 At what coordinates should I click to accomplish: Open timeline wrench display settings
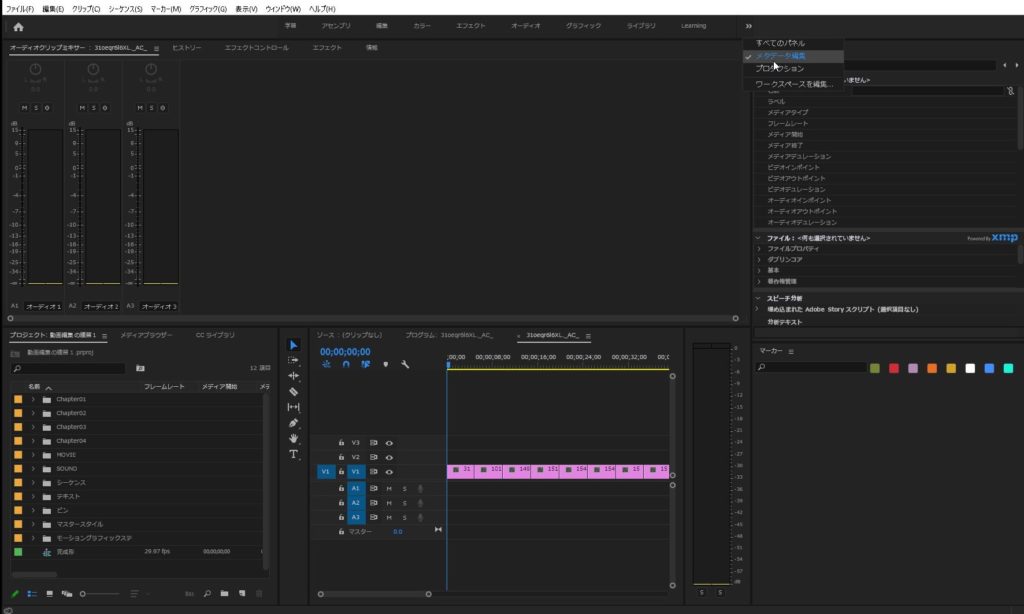pyautogui.click(x=405, y=365)
